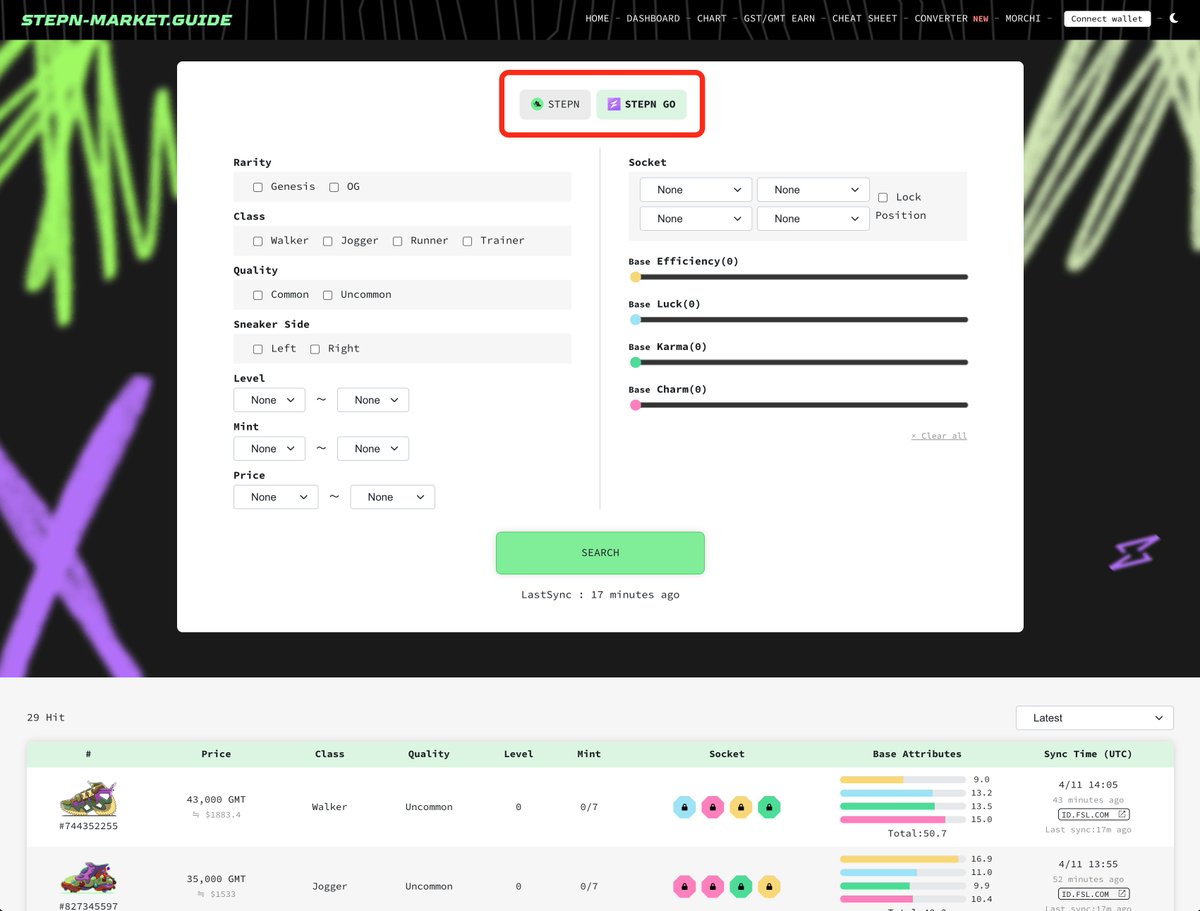Click the Total:50.7 attribute text
Image resolution: width=1200 pixels, height=911 pixels.
point(917,834)
